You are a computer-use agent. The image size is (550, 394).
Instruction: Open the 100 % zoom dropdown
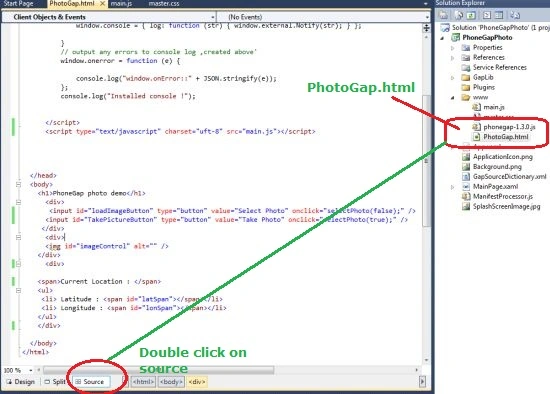click(31, 370)
